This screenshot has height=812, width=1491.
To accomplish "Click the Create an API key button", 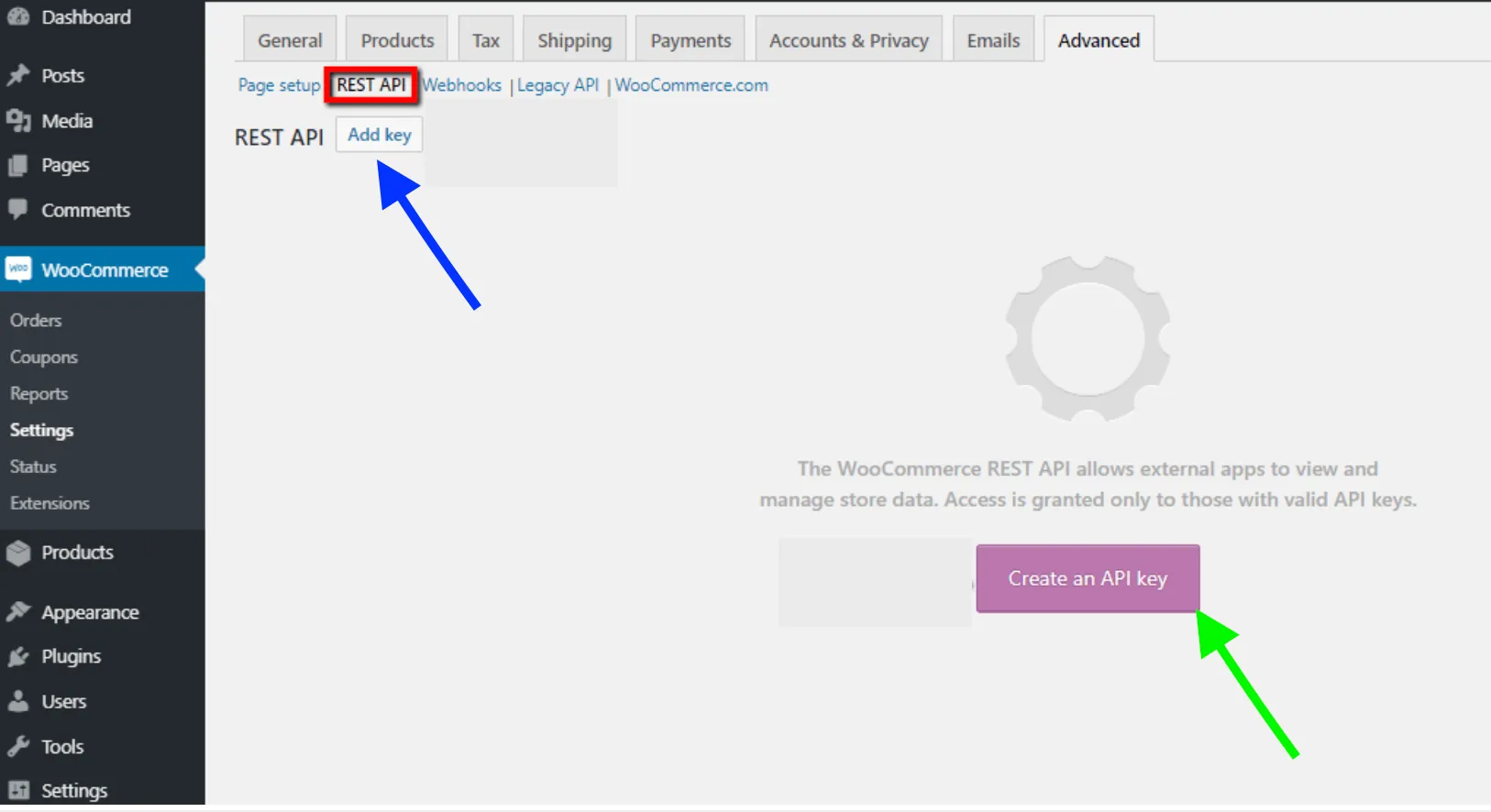I will pyautogui.click(x=1088, y=578).
